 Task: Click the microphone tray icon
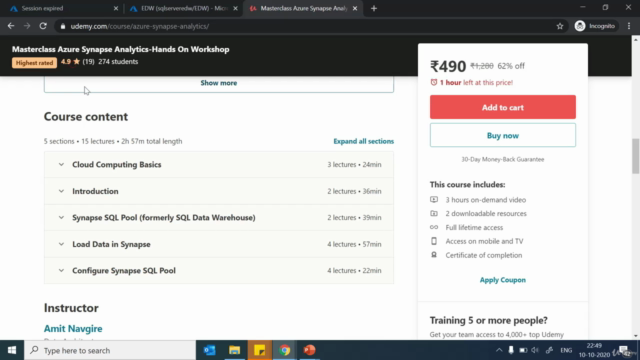click(511, 350)
